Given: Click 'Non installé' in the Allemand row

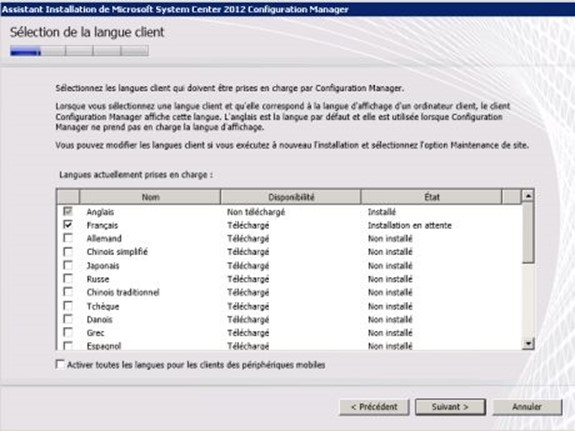Looking at the screenshot, I should coord(390,239).
